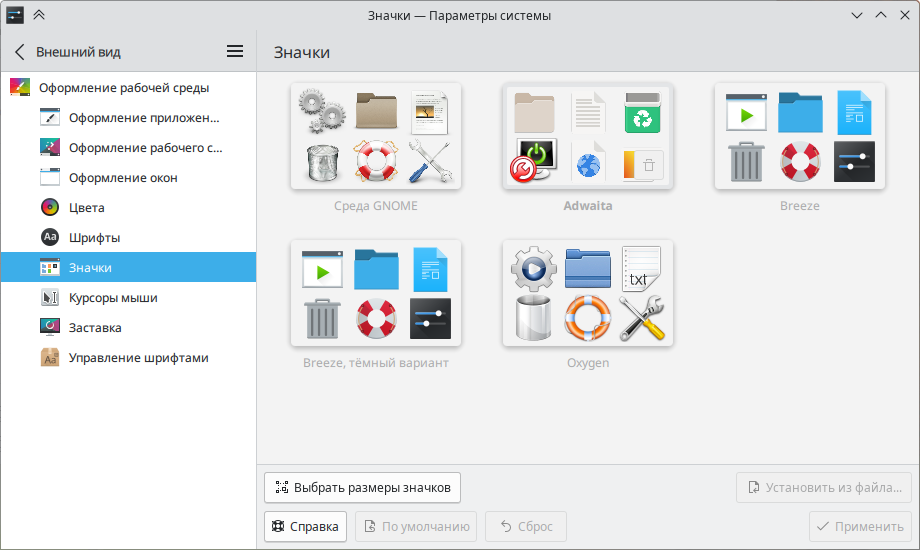This screenshot has height=550, width=920.
Task: Click the Выбрать размеры значков button
Action: click(362, 487)
